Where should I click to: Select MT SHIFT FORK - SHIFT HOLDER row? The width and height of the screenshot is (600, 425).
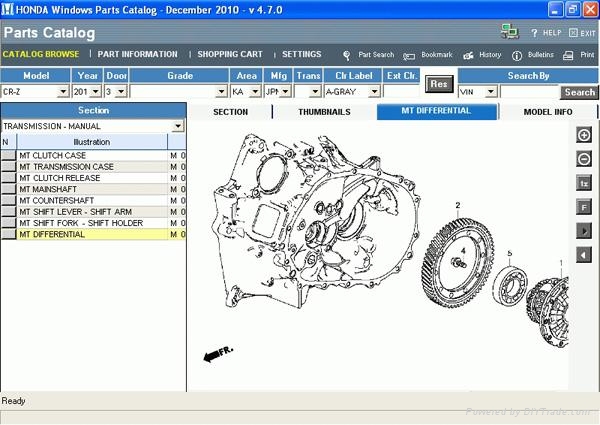tap(93, 223)
